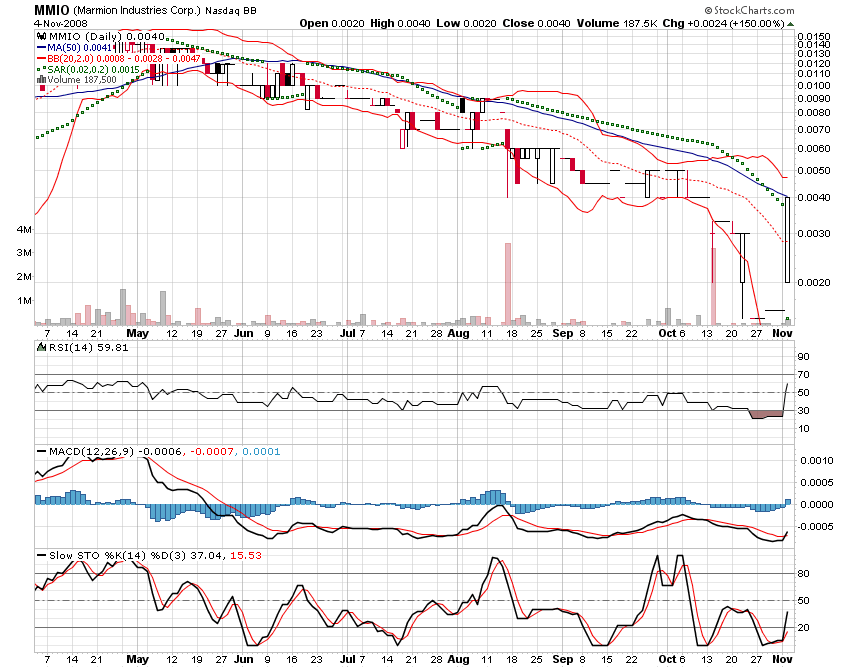Click the RSI panel icon
This screenshot has width=850, height=668.
[x=42, y=347]
